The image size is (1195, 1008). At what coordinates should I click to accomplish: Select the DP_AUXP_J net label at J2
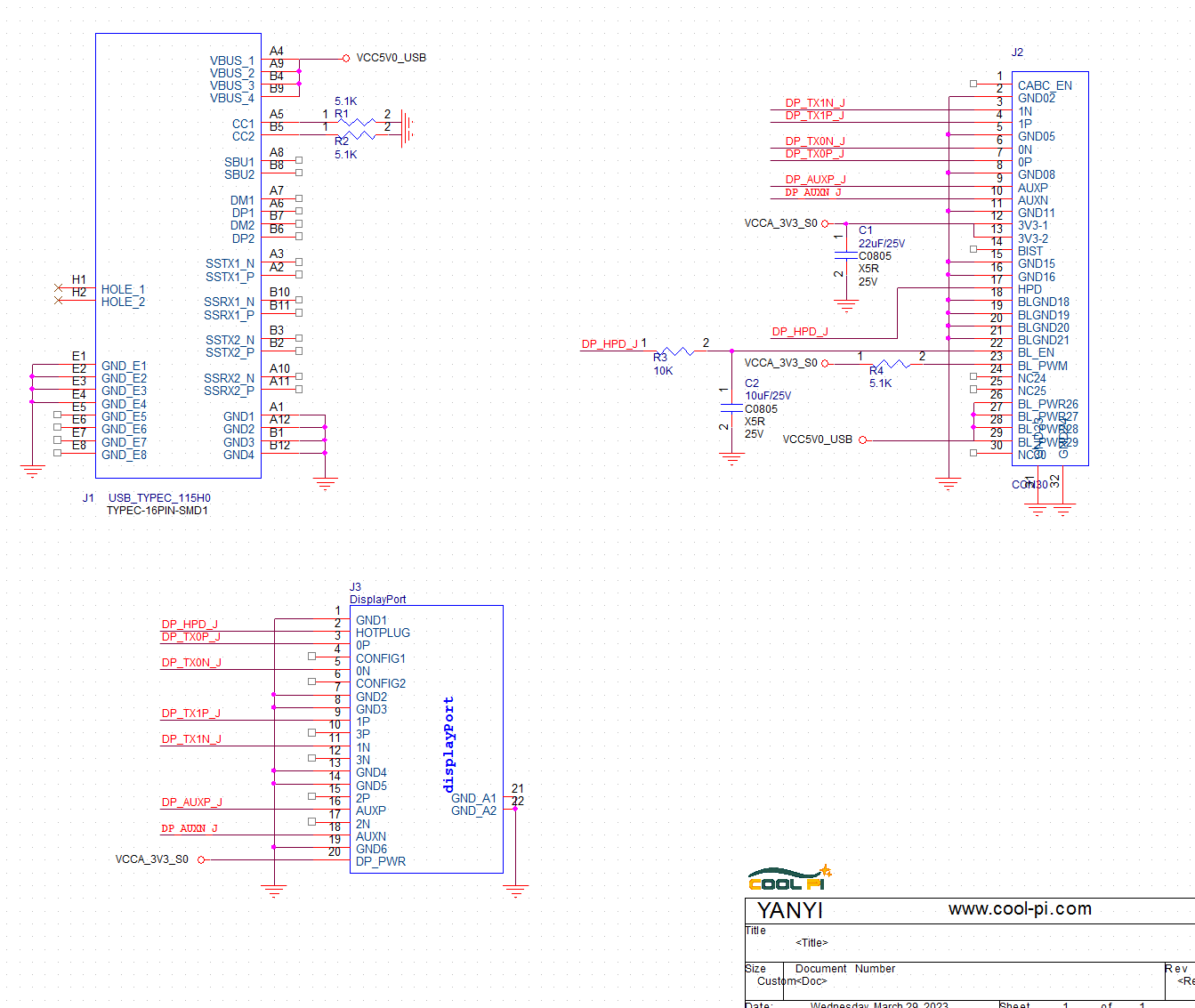point(815,180)
